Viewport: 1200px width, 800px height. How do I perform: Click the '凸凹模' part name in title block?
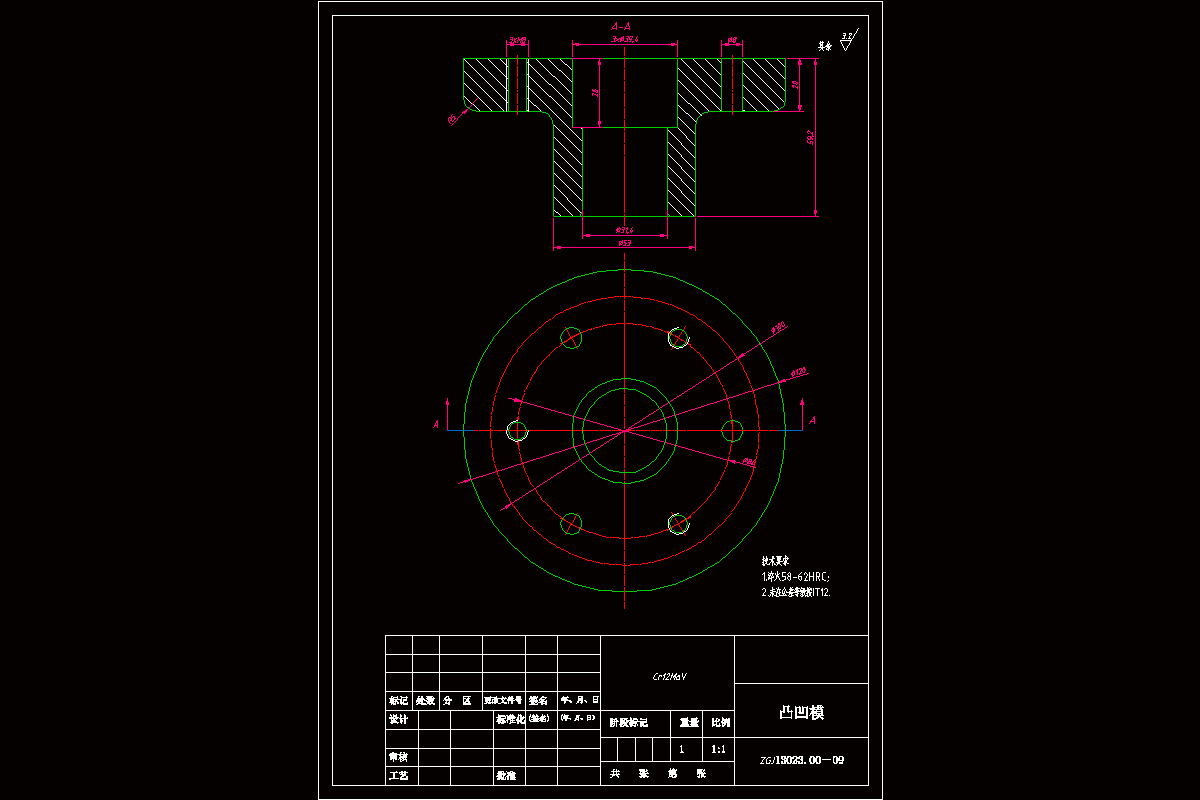click(801, 712)
